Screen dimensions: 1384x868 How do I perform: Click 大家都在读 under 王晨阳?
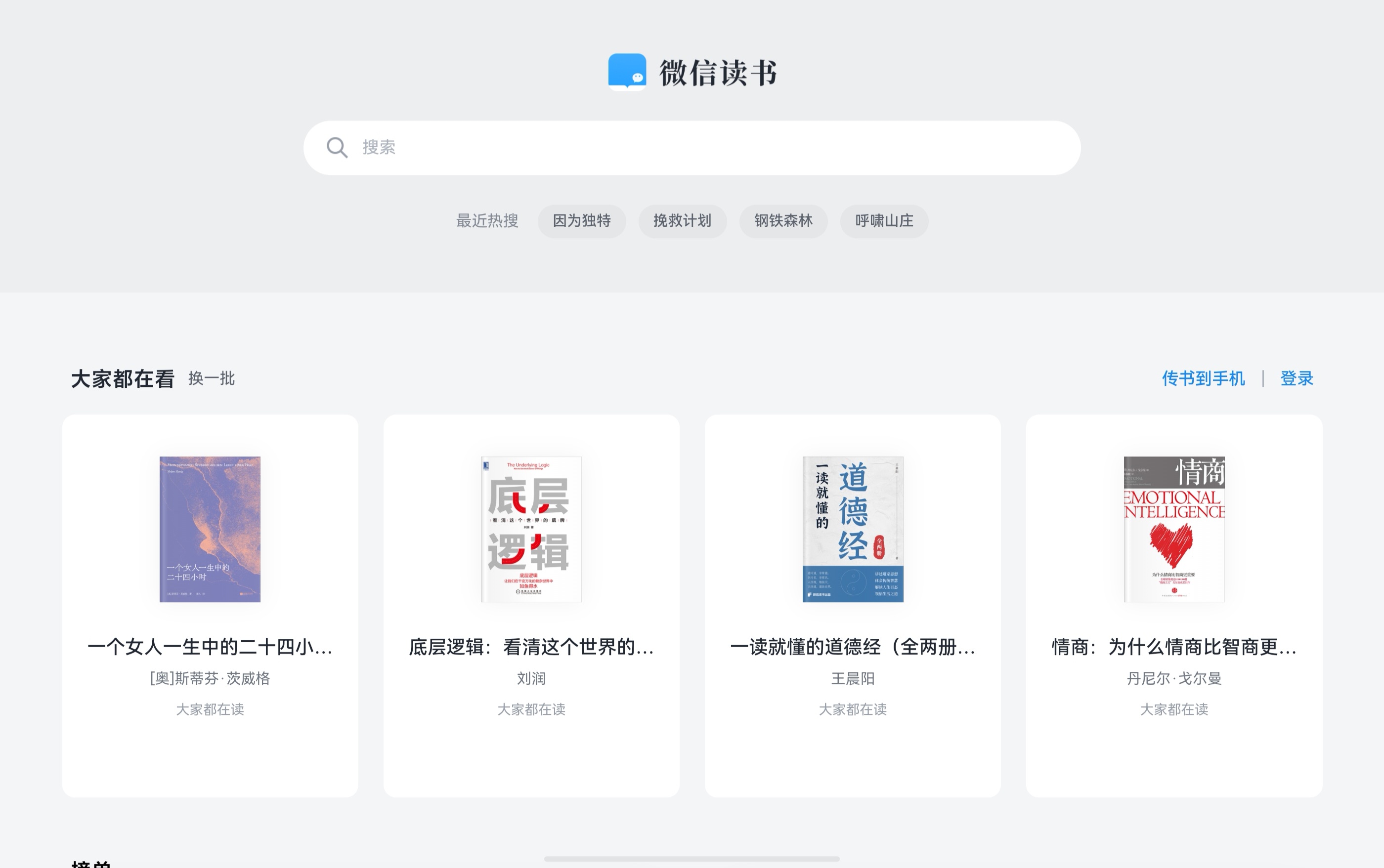tap(853, 709)
